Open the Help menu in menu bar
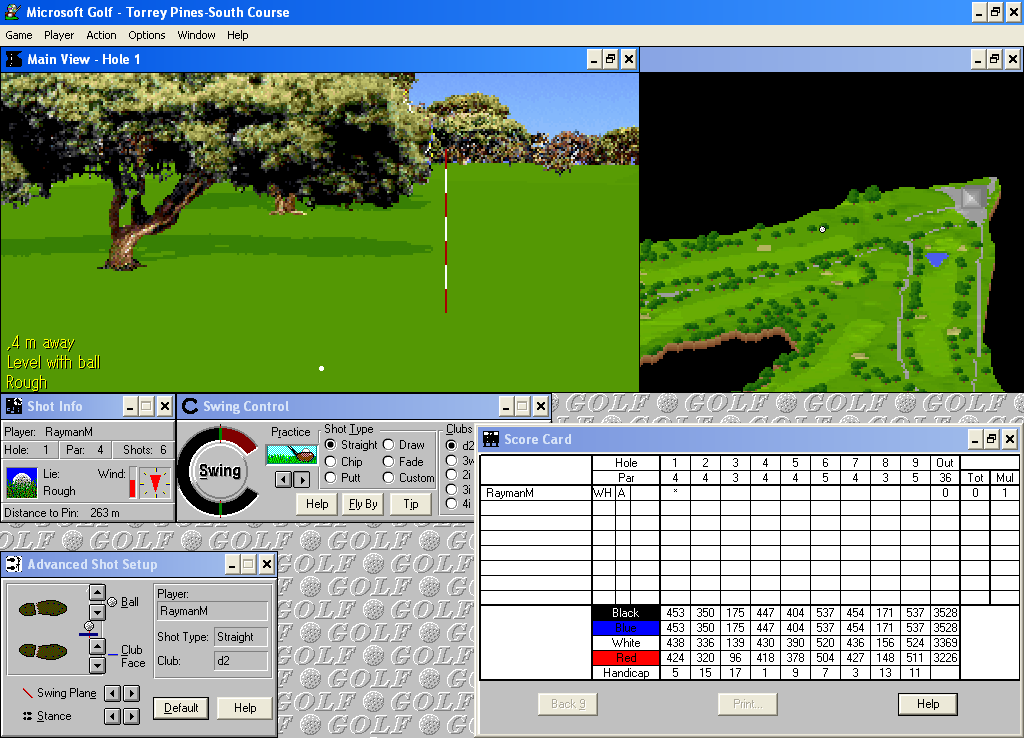 (238, 35)
